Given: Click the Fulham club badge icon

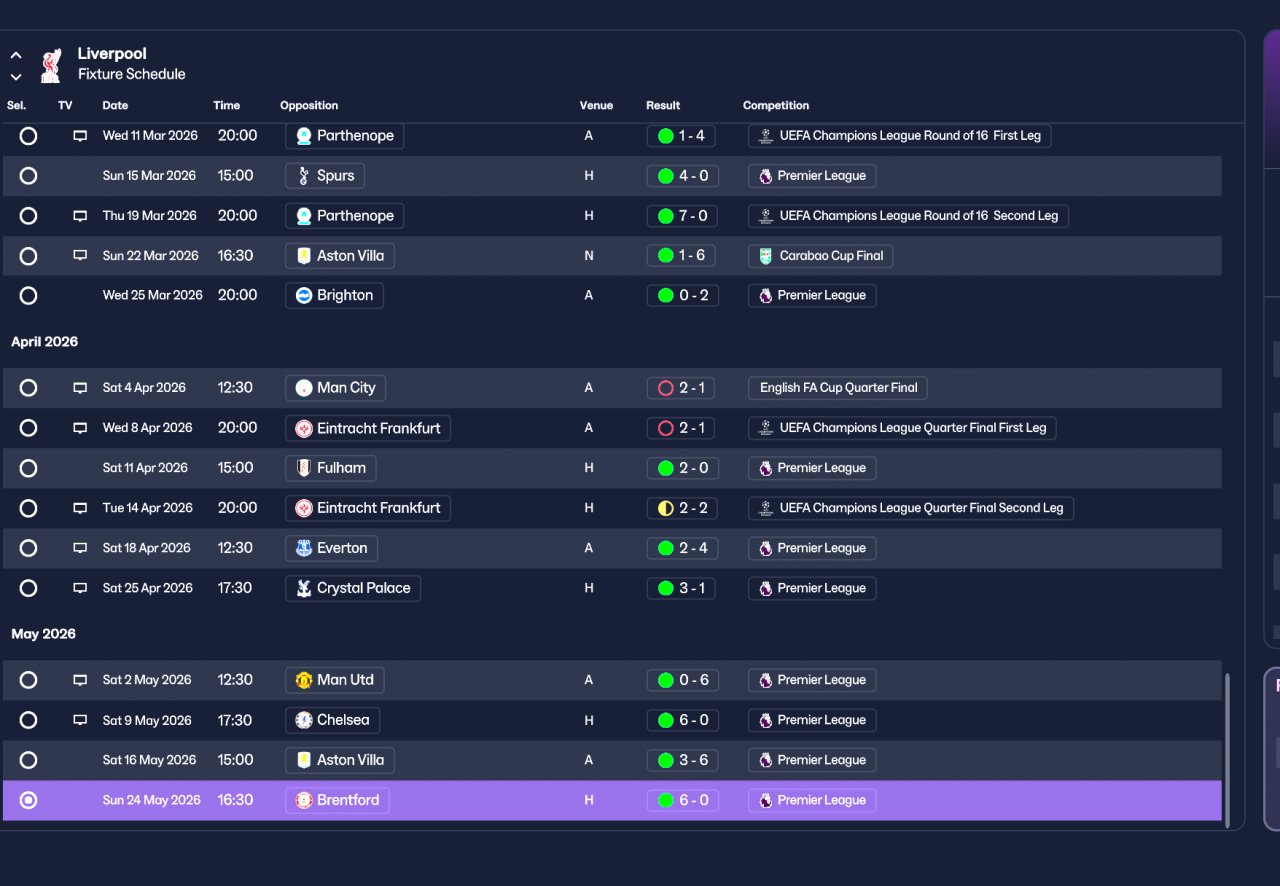Looking at the screenshot, I should [304, 468].
